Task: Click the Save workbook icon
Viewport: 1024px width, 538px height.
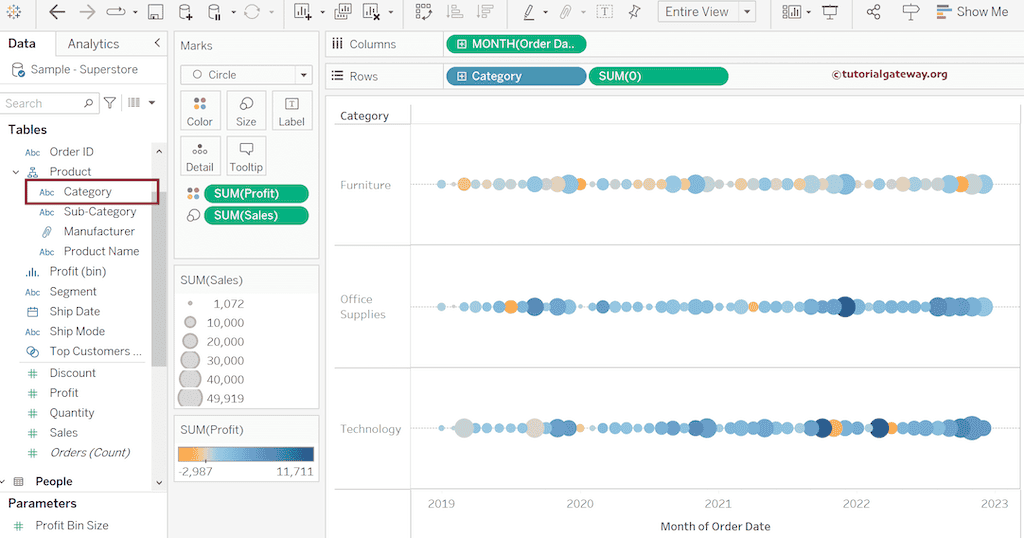Action: click(x=155, y=12)
